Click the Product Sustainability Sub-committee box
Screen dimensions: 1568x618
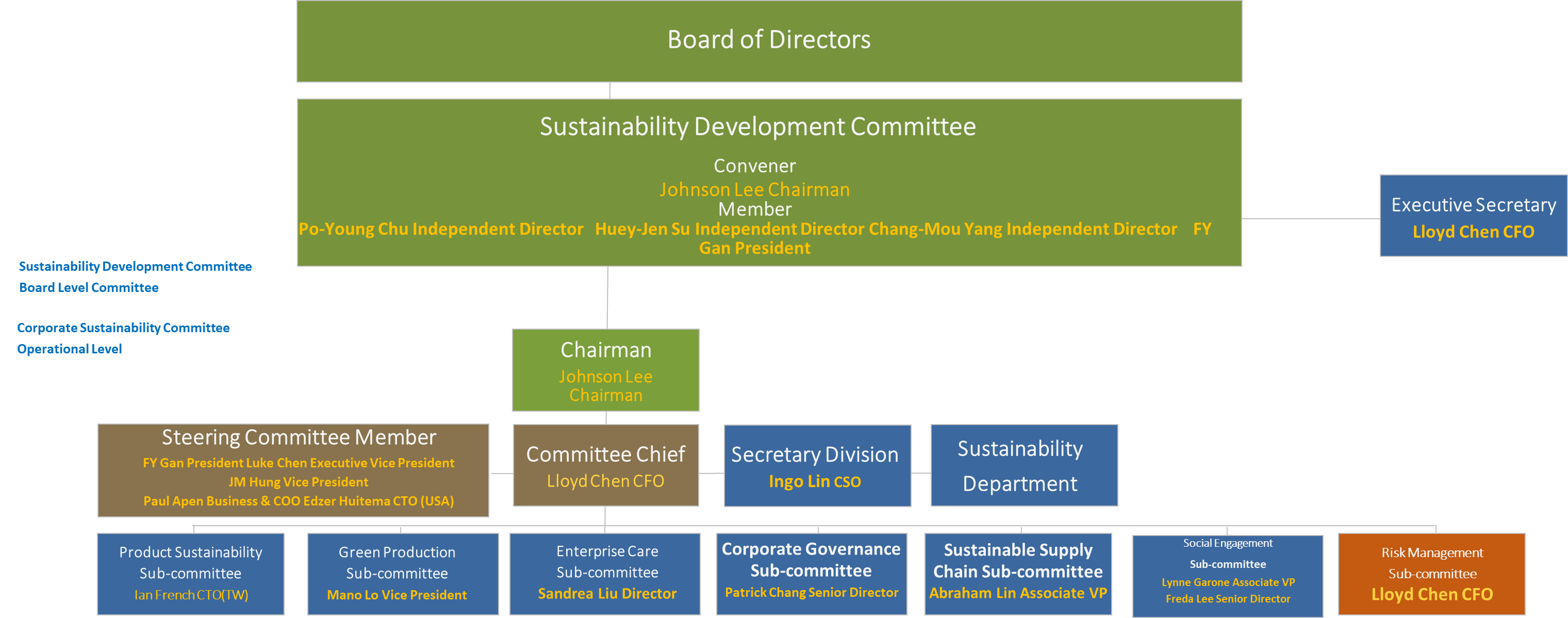click(191, 574)
